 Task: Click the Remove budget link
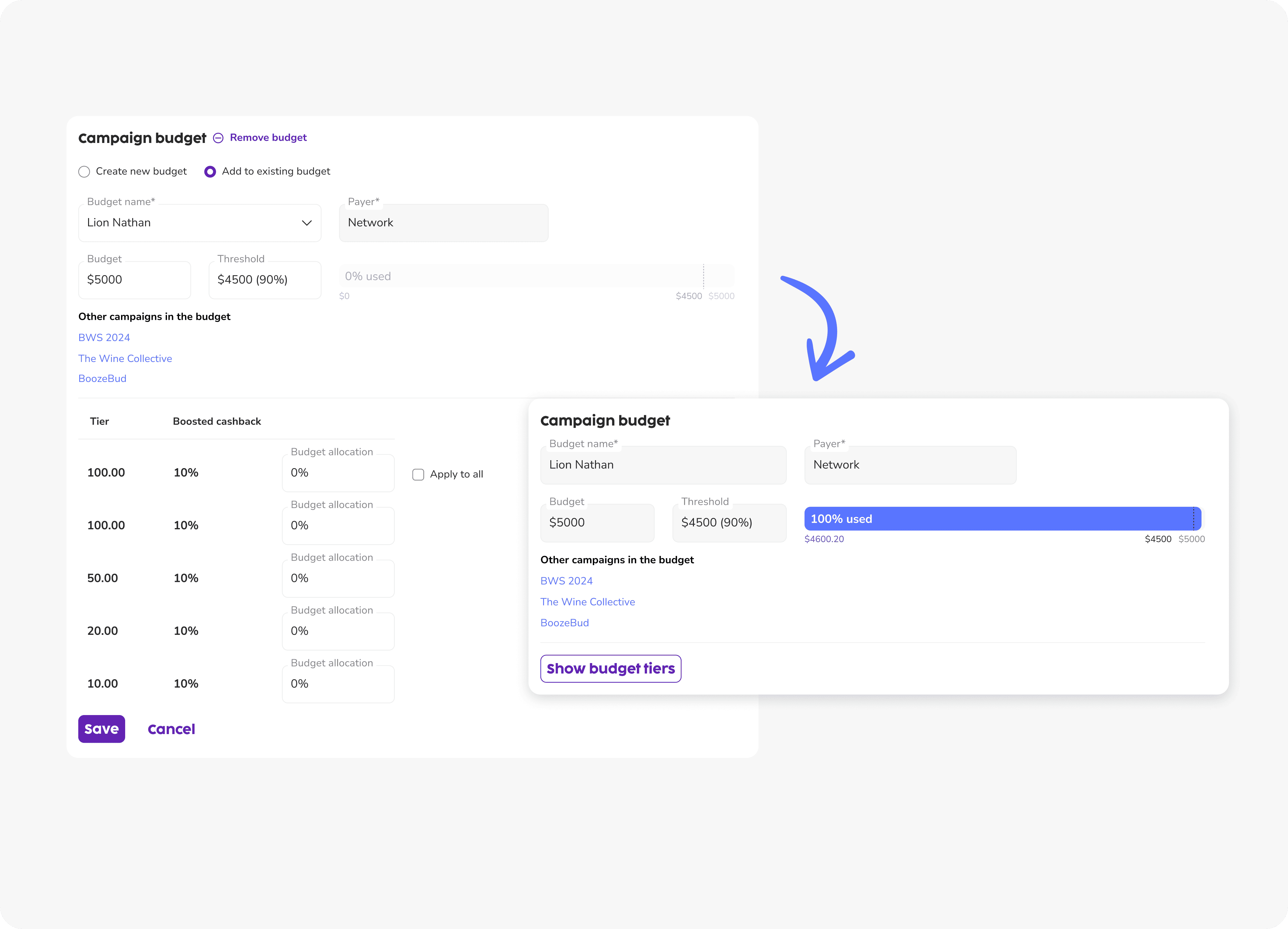[x=268, y=138]
